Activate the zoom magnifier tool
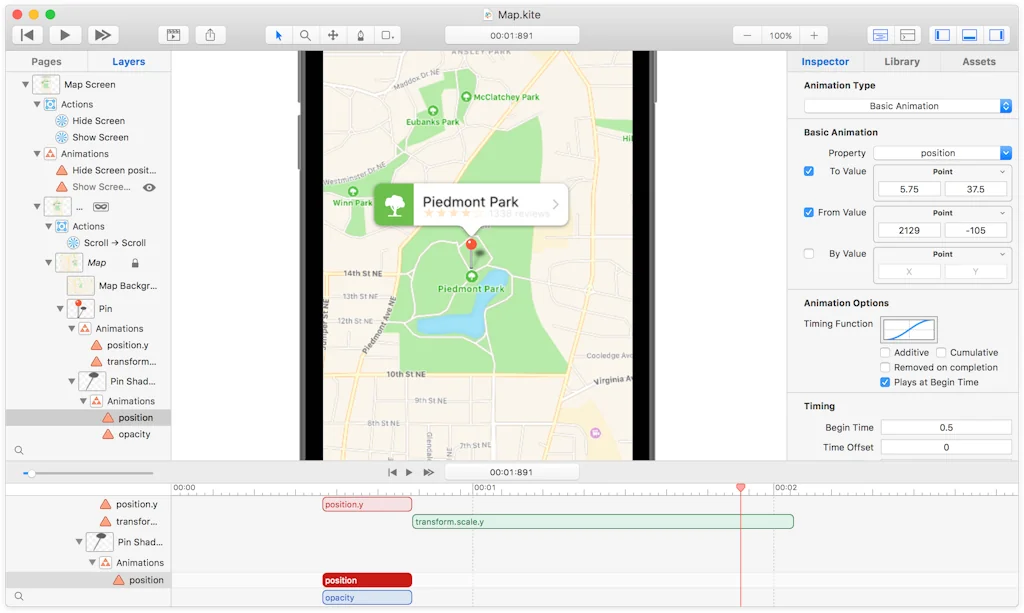Viewport: 1024px width, 613px height. (x=306, y=35)
